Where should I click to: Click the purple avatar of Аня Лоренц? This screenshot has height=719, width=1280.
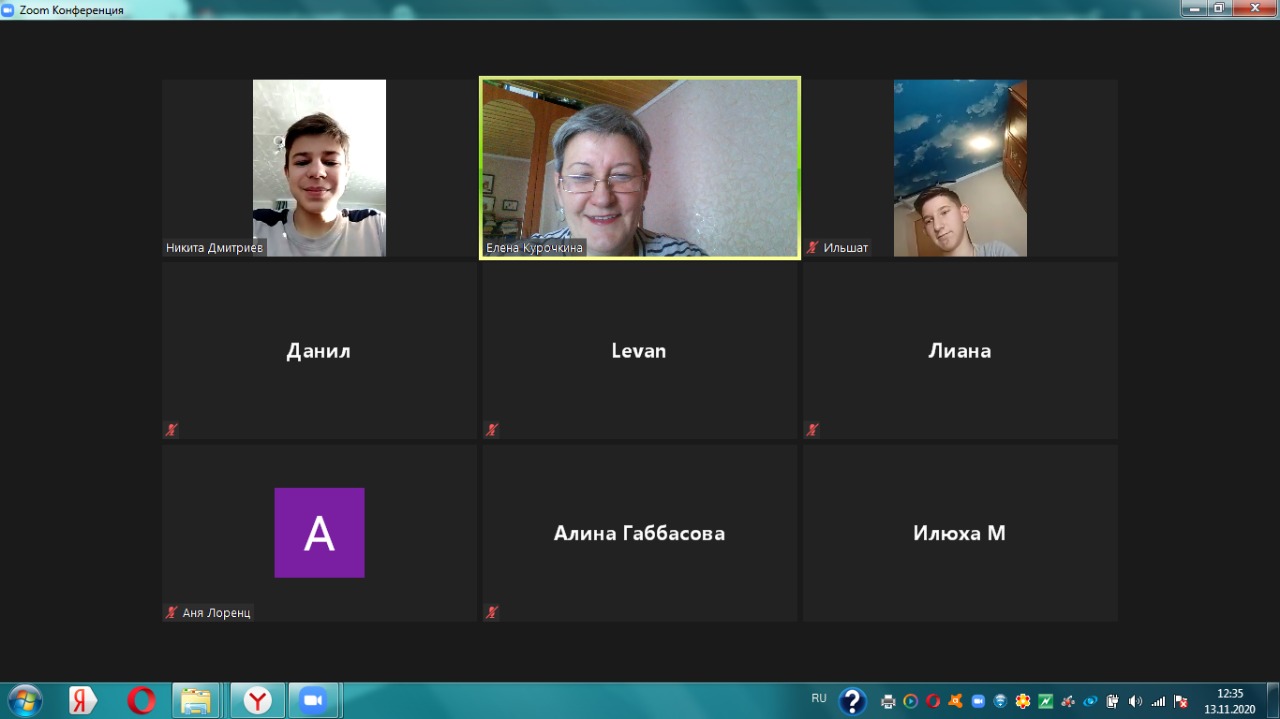click(319, 533)
